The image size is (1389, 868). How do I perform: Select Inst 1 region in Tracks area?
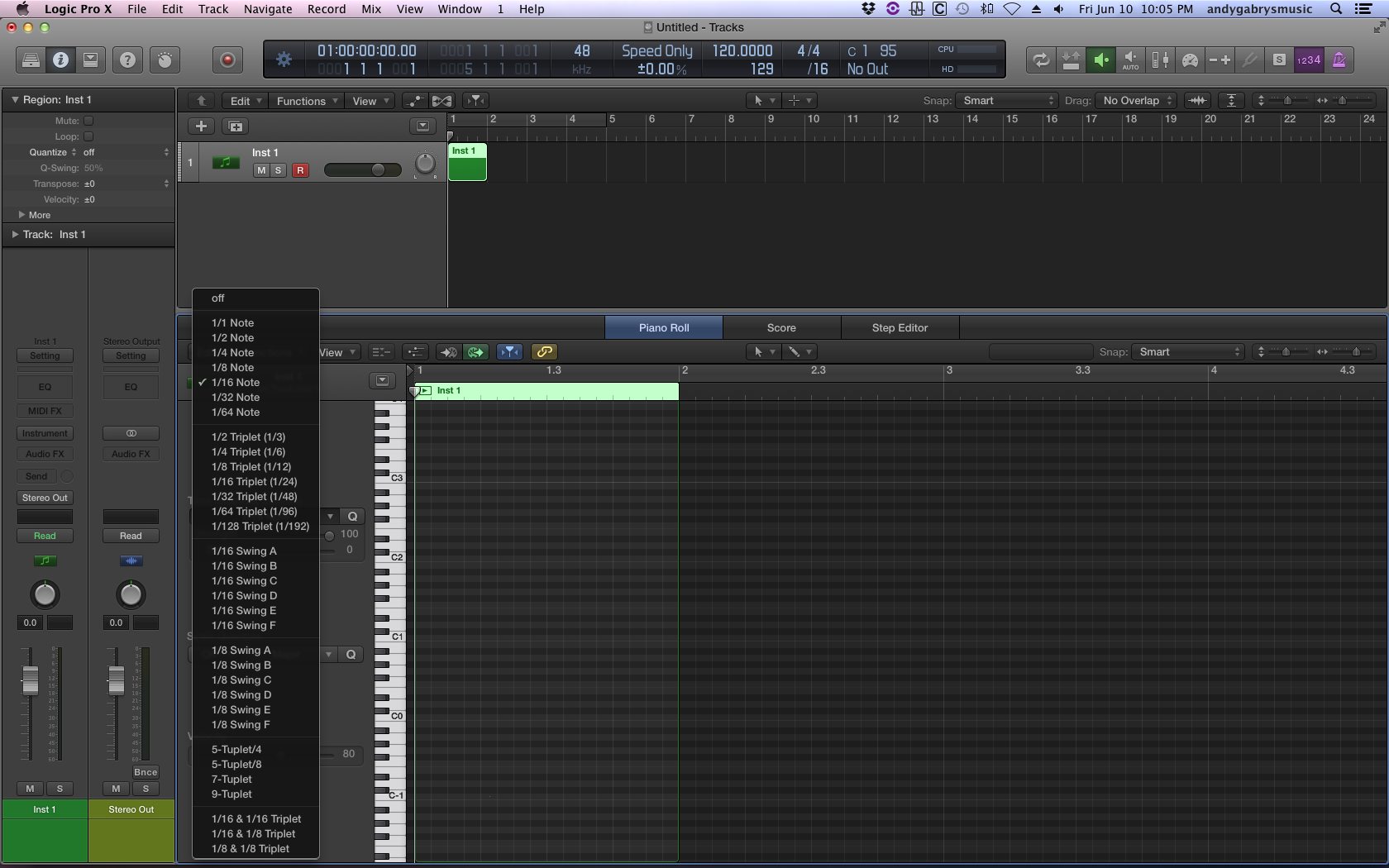point(467,162)
